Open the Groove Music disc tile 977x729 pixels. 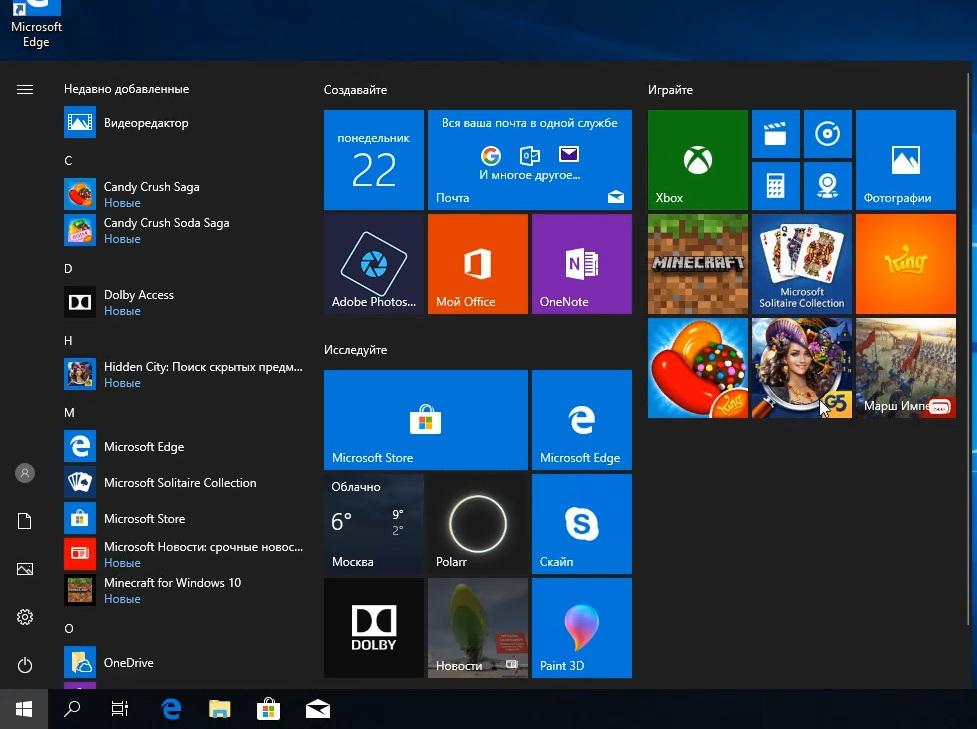(x=827, y=134)
